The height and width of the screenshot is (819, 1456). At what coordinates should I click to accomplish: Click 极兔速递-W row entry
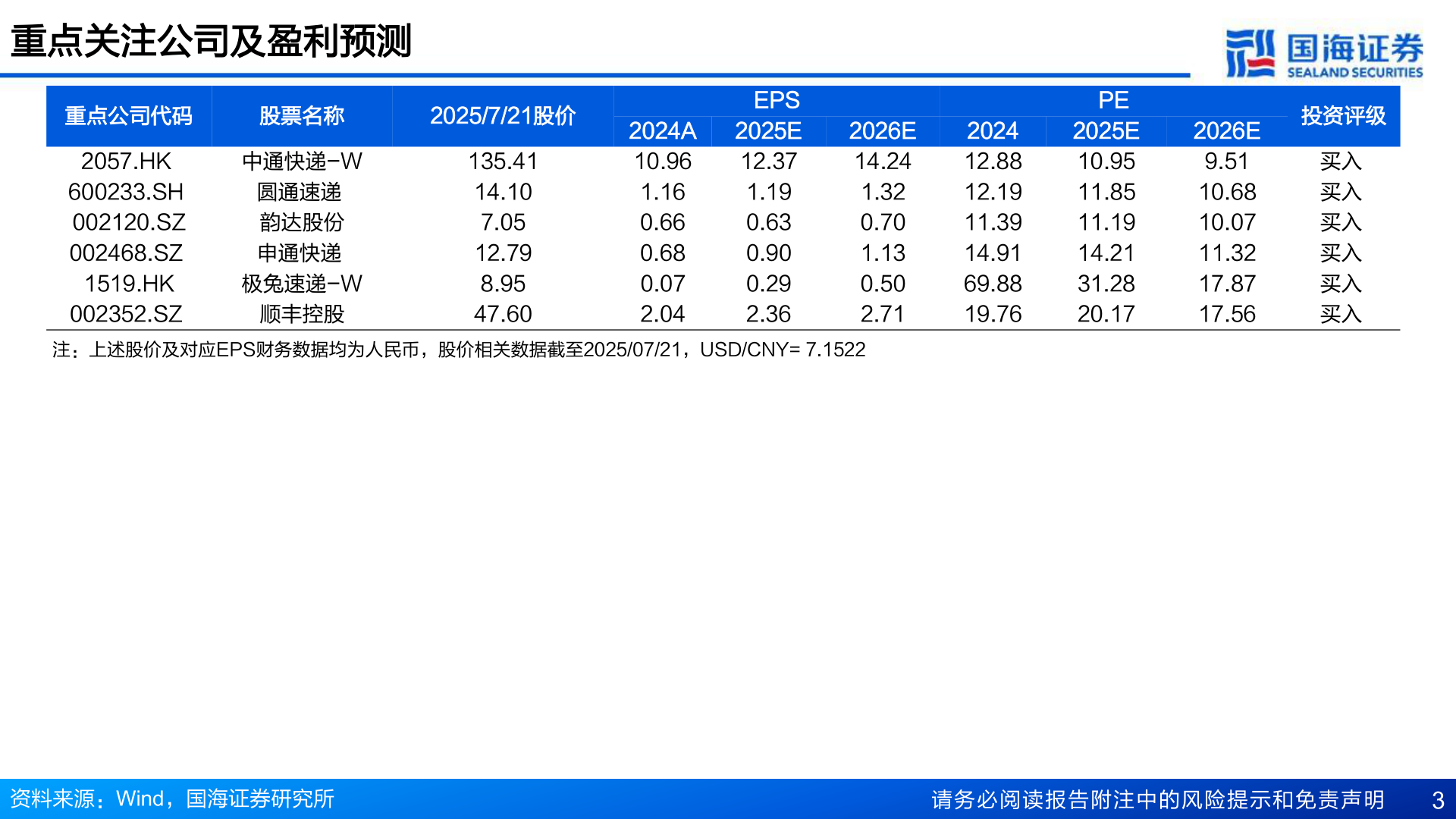(x=301, y=283)
